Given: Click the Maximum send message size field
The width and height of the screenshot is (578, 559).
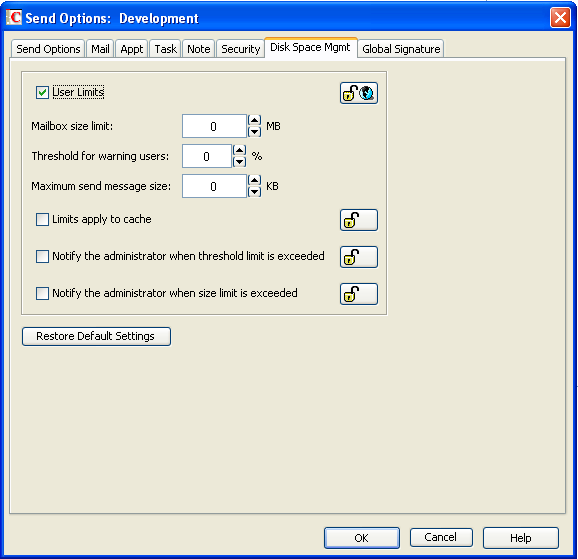Looking at the screenshot, I should 214,186.
